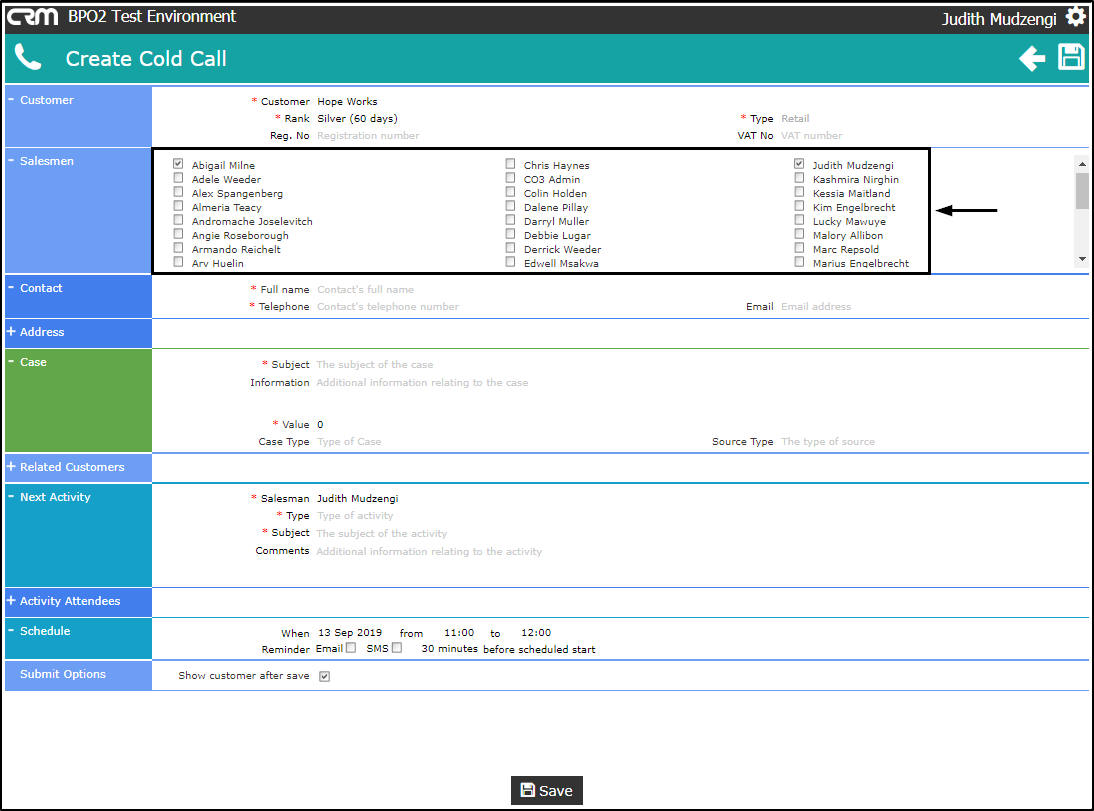Toggle Show customer after save checkbox
Image resolution: width=1094 pixels, height=811 pixels.
click(324, 676)
